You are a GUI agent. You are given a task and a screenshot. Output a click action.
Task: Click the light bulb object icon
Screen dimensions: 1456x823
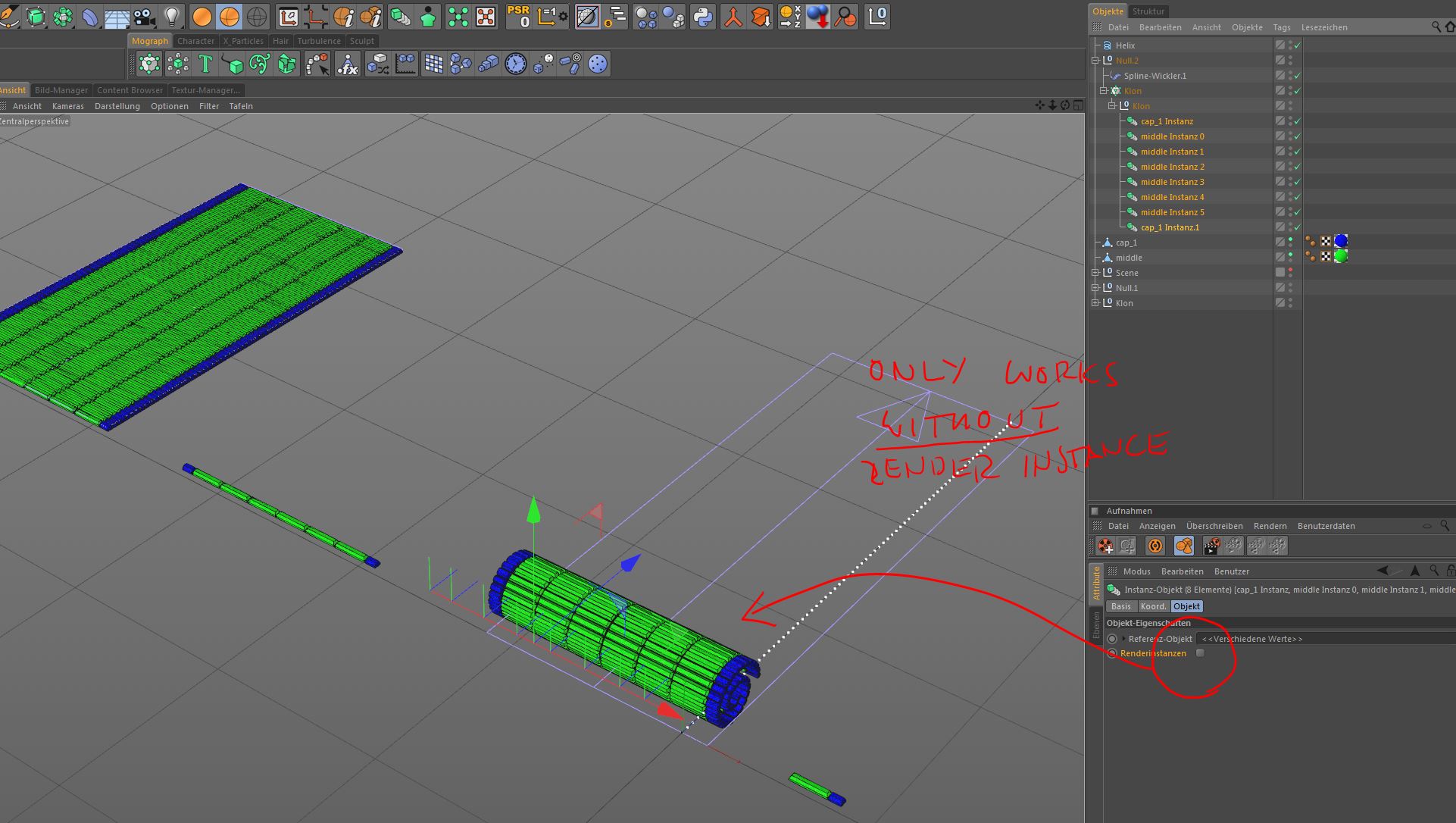pyautogui.click(x=172, y=16)
